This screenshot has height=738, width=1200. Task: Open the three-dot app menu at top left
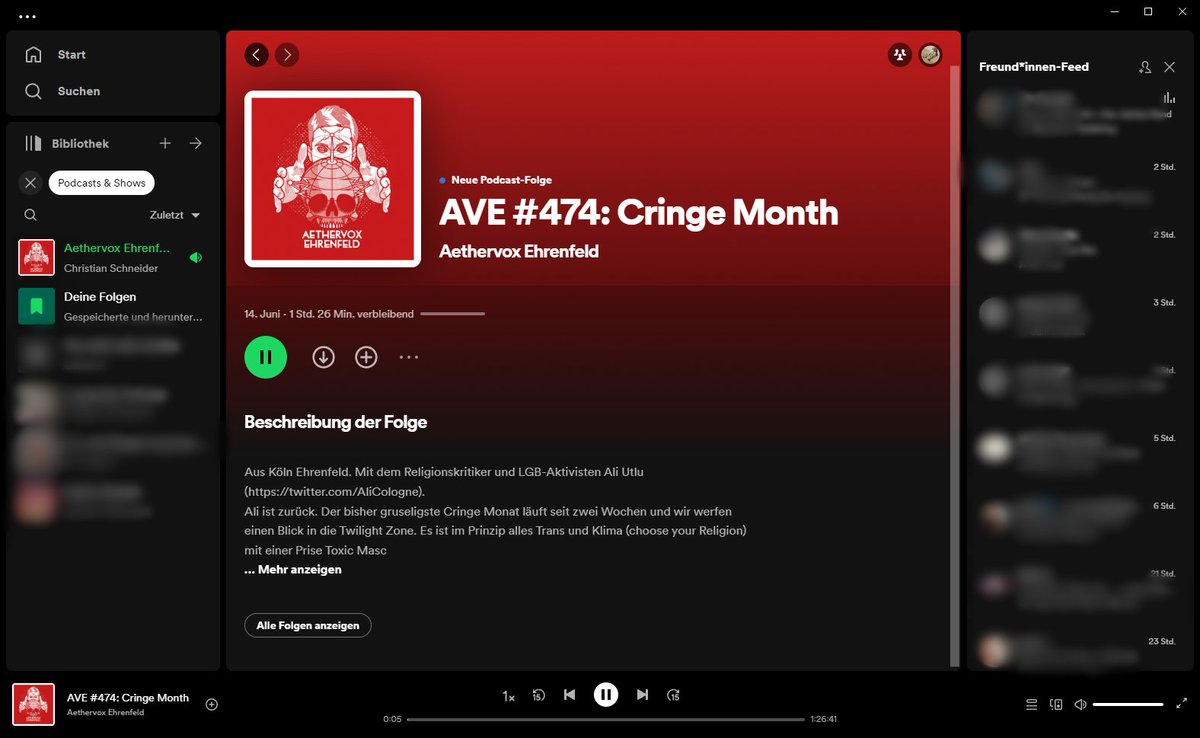click(x=27, y=17)
